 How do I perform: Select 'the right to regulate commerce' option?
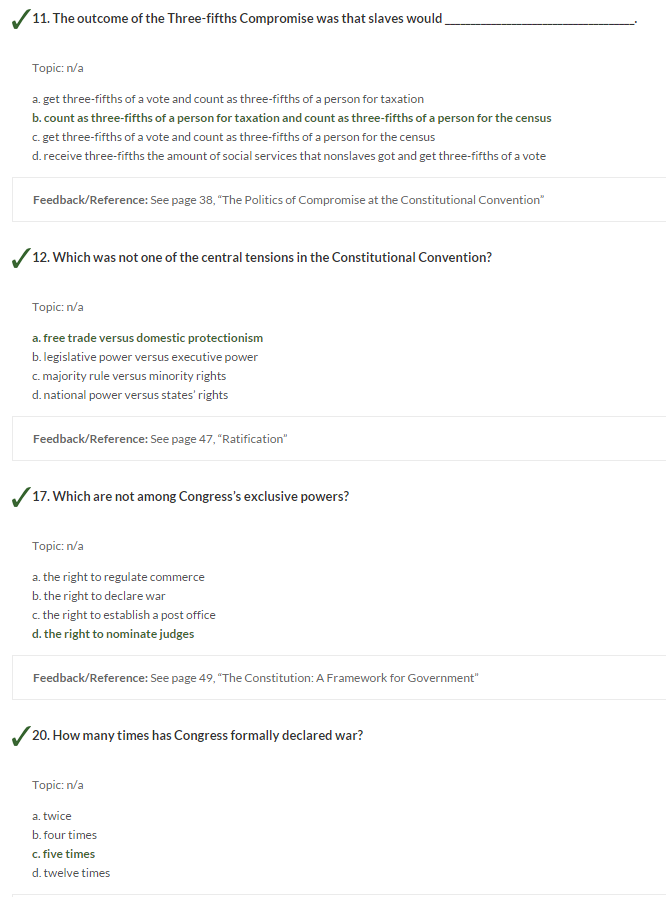tap(118, 577)
